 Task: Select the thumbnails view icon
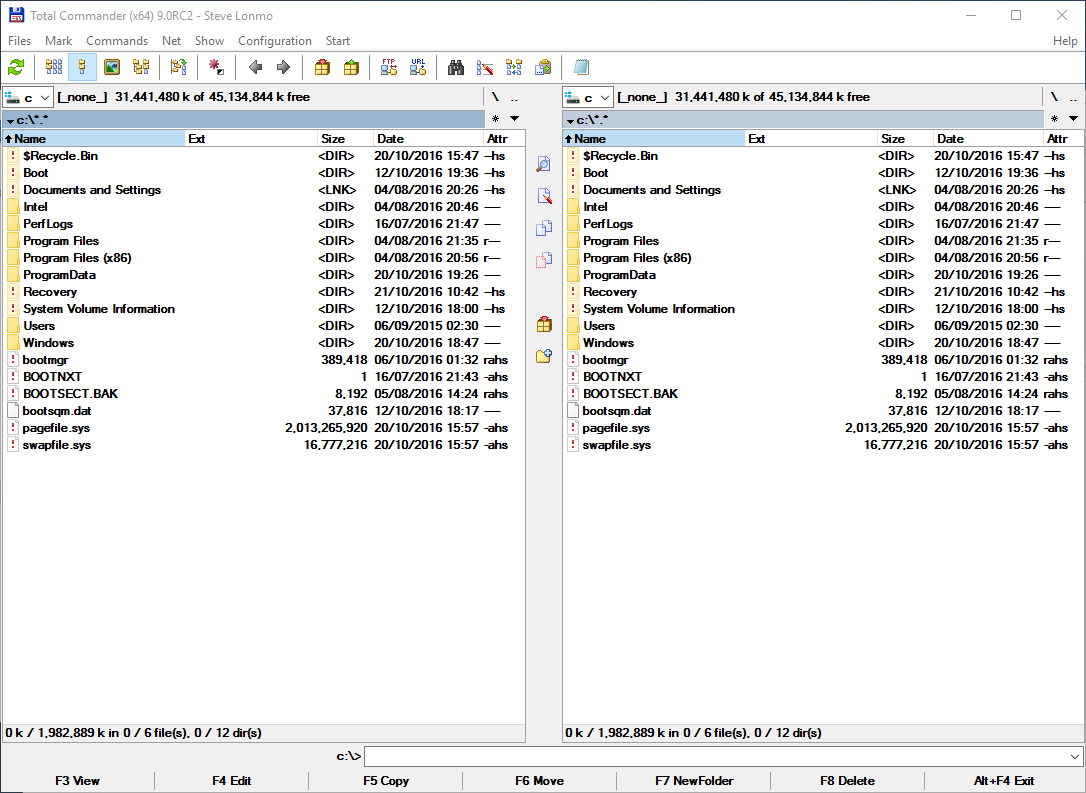(111, 67)
